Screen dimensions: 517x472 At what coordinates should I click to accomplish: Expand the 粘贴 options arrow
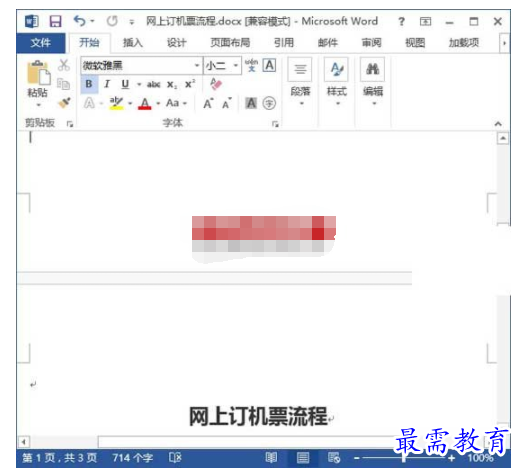coord(38,105)
